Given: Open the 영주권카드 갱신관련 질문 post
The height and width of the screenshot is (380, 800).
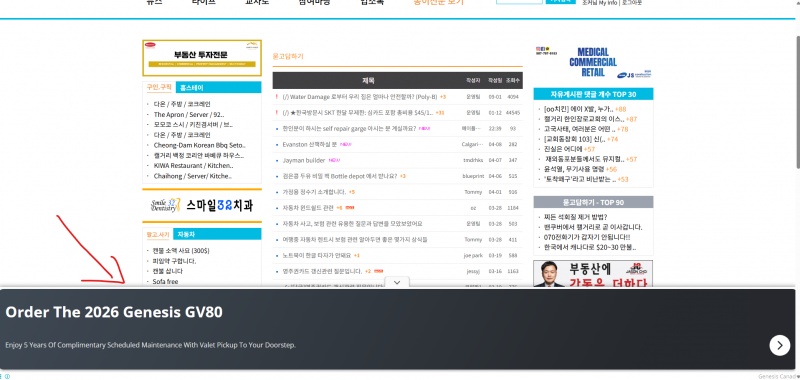Looking at the screenshot, I should click(x=322, y=271).
